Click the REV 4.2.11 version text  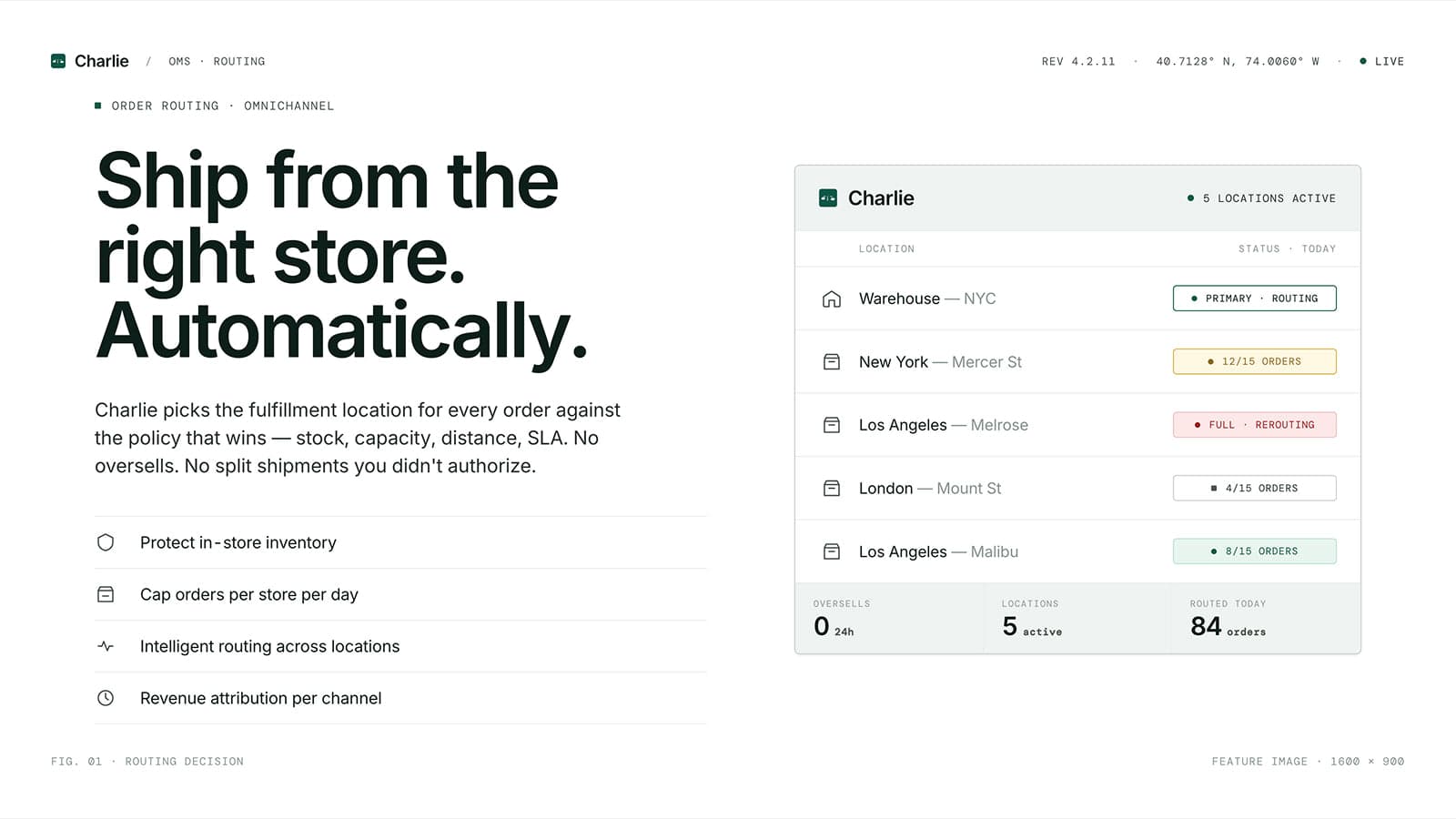coord(1078,61)
